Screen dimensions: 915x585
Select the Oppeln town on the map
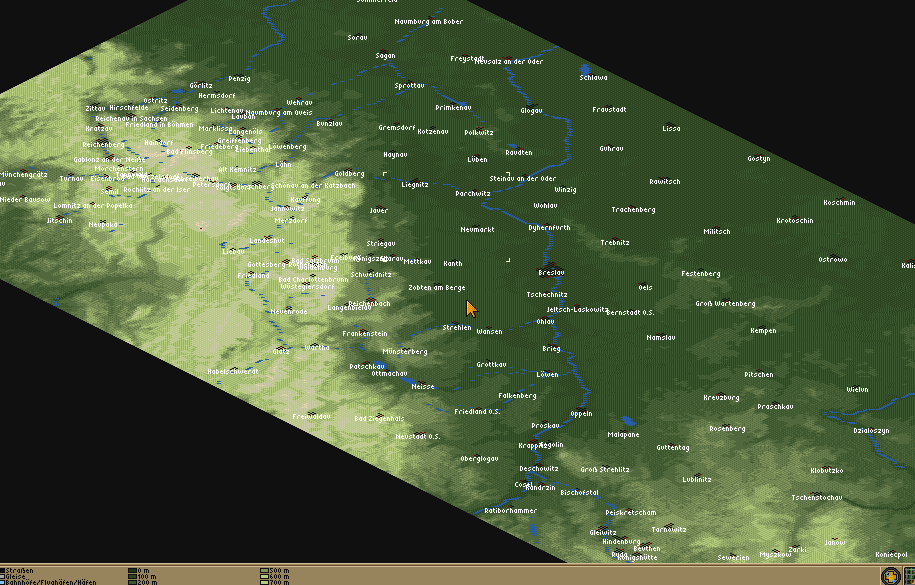pyautogui.click(x=581, y=413)
